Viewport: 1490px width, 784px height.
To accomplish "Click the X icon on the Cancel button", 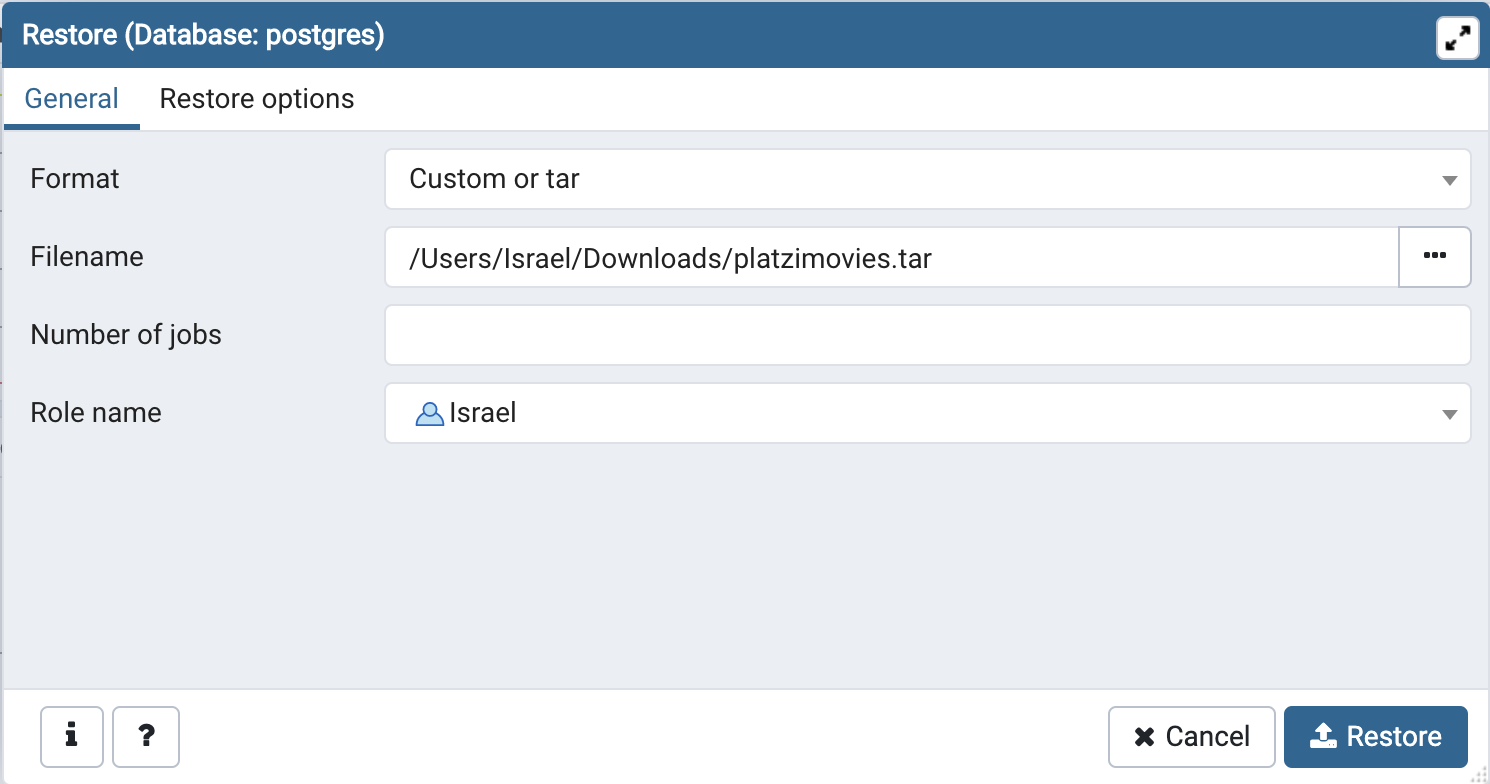I will pos(1144,737).
